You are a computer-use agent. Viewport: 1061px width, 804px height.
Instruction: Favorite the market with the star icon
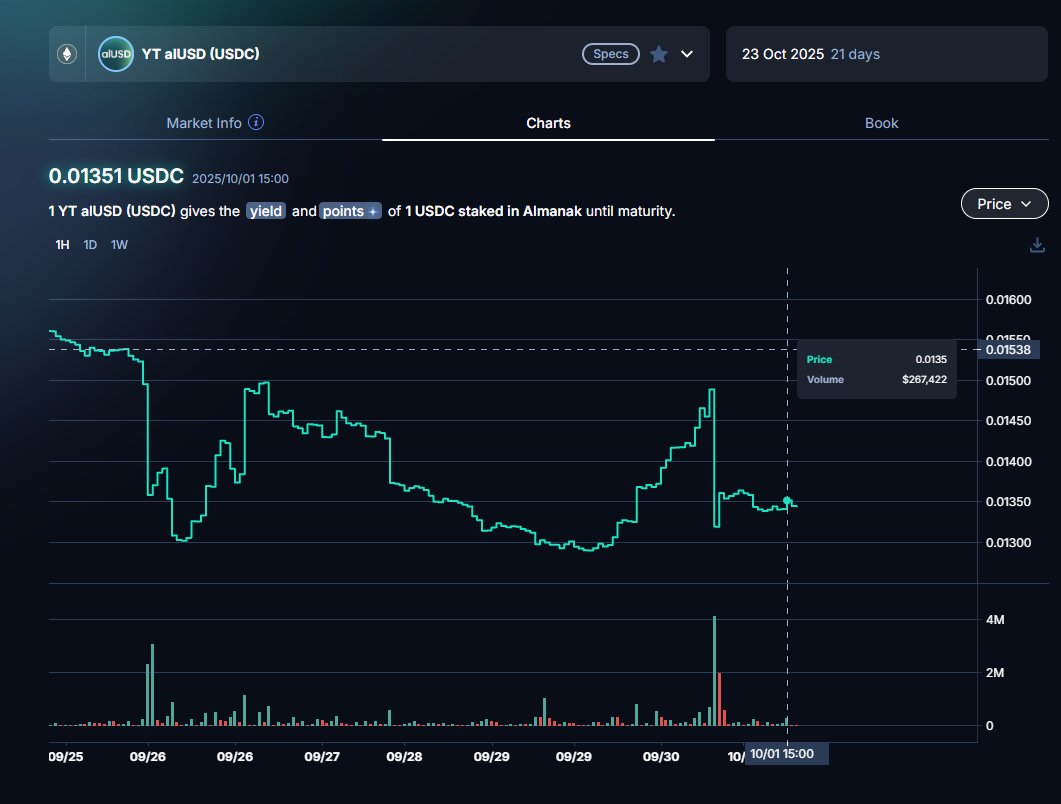coord(658,54)
